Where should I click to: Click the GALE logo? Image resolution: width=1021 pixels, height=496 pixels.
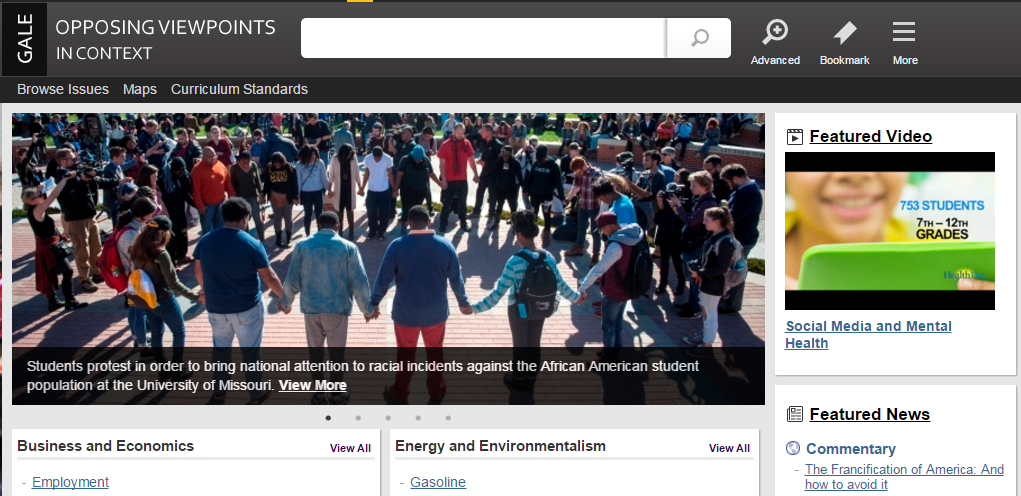[24, 39]
